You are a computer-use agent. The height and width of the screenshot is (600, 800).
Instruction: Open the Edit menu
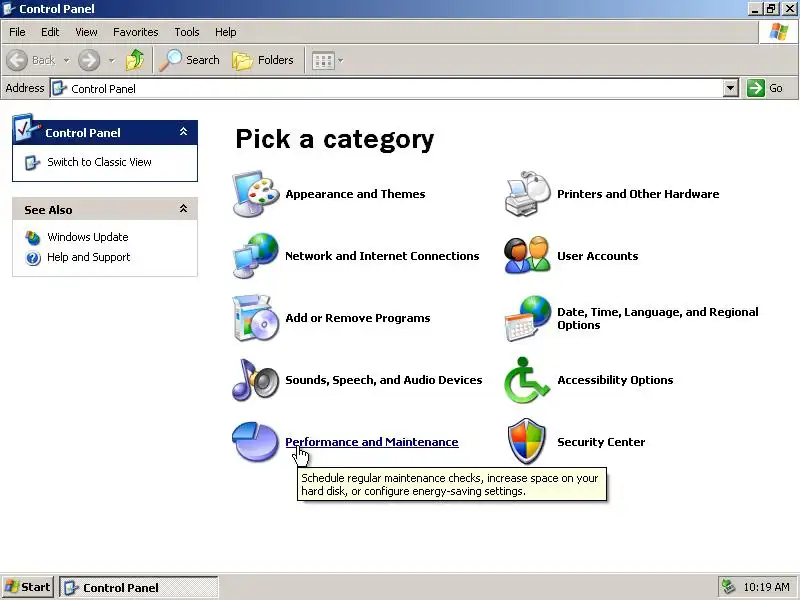(x=50, y=32)
